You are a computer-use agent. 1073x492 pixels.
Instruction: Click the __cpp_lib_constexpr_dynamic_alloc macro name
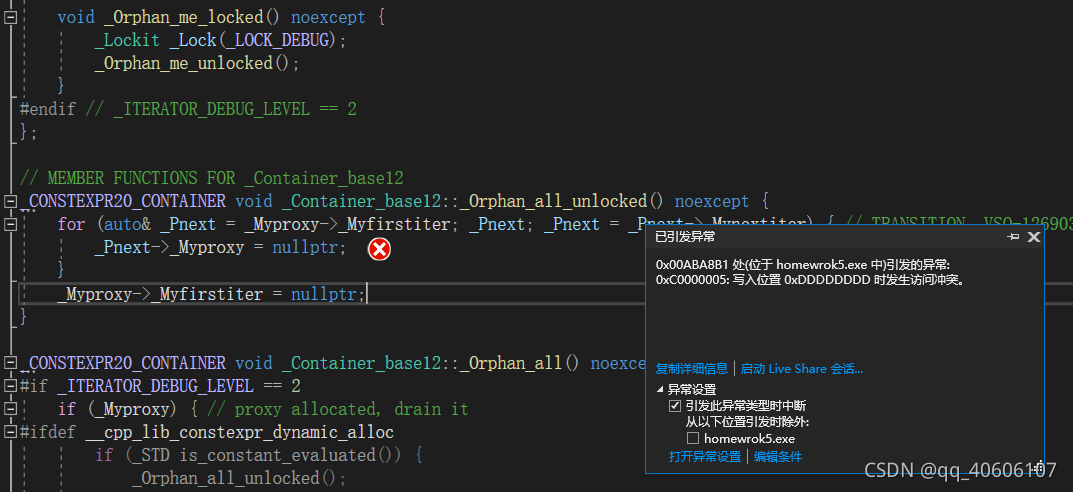(240, 432)
